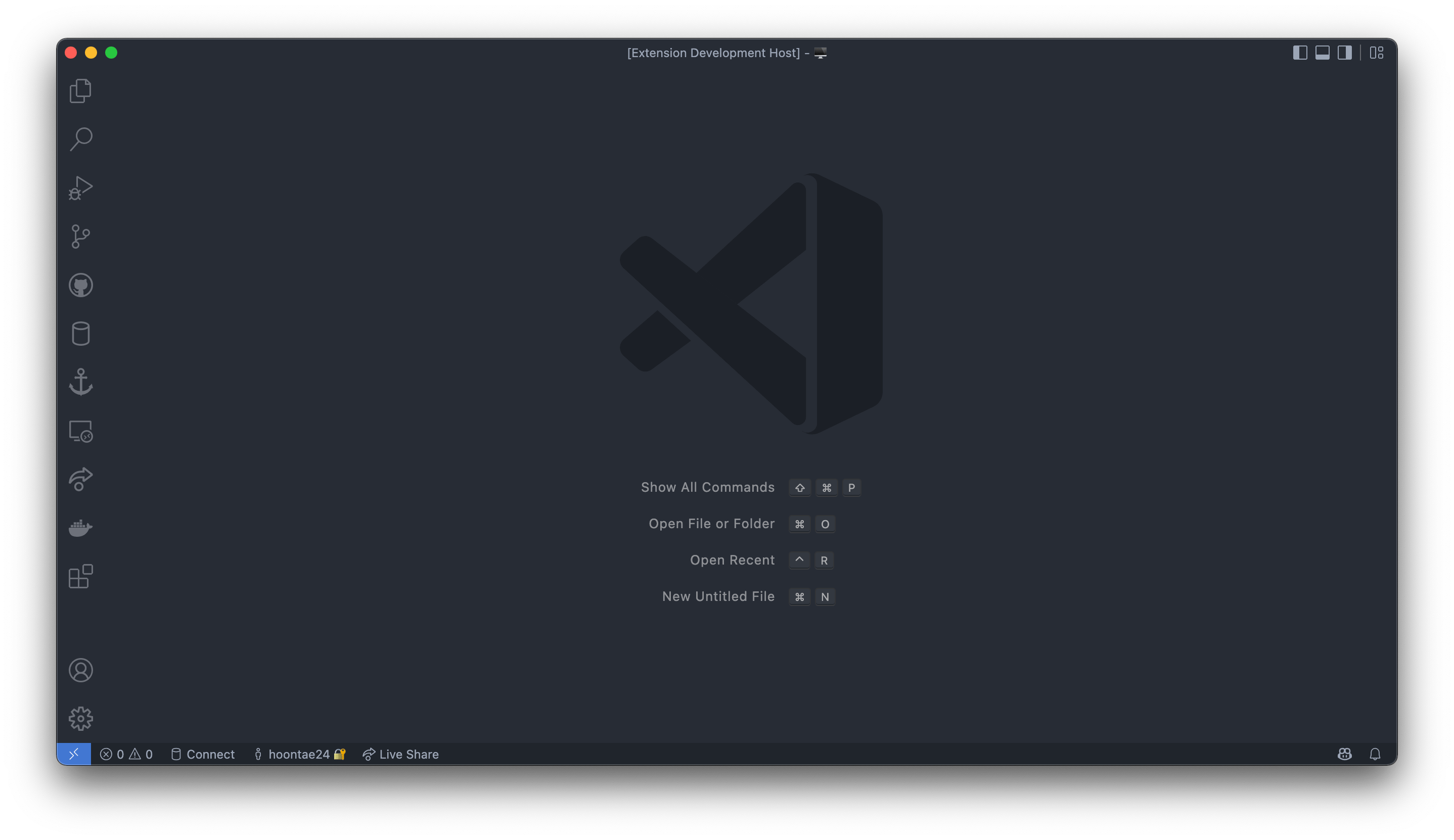Open the Manage settings gear menu
This screenshot has height=840, width=1454.
click(81, 718)
